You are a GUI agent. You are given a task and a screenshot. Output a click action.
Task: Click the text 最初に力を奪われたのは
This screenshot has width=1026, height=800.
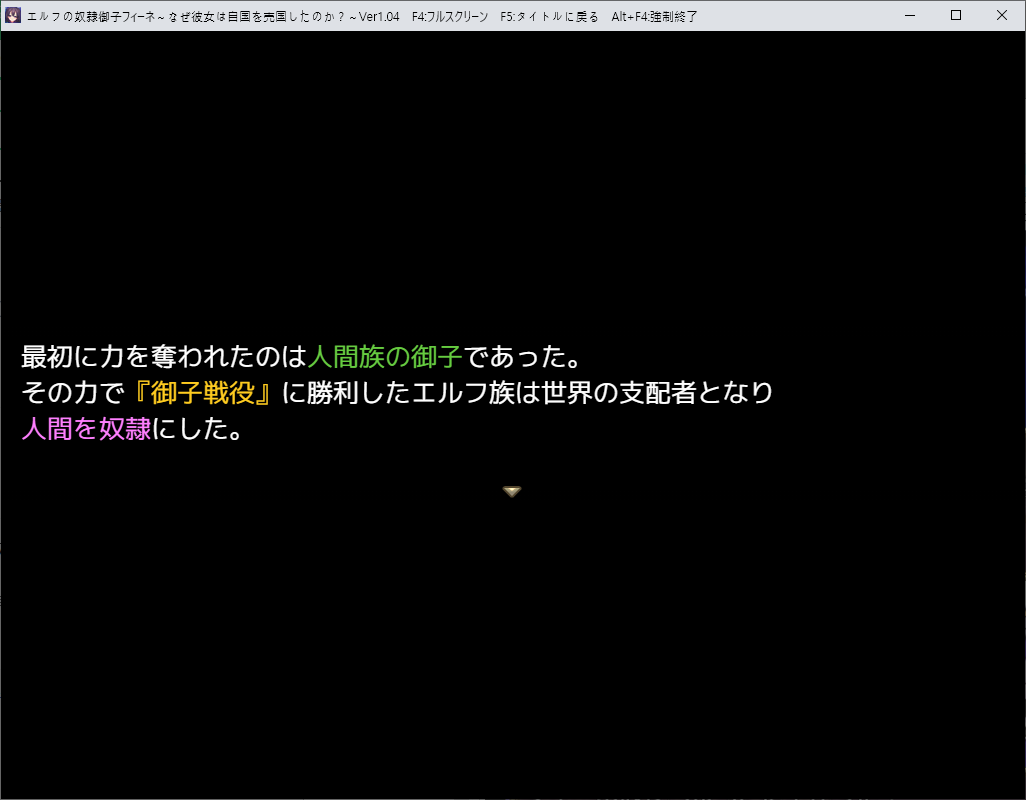point(164,357)
